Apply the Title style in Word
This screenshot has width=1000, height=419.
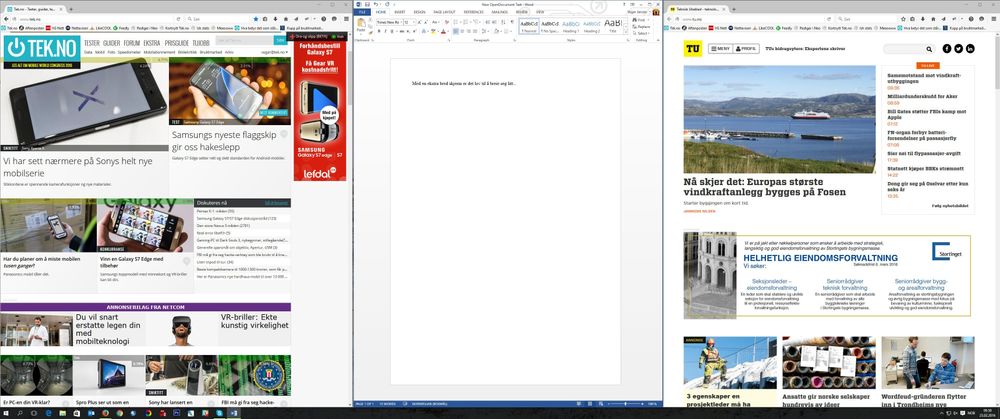(613, 26)
